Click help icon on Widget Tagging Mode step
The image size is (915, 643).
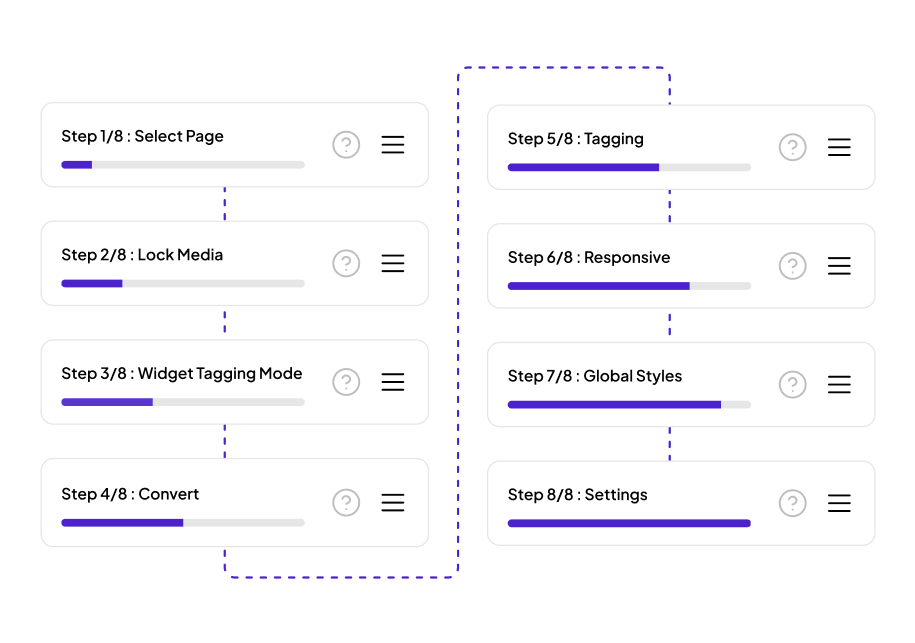pos(346,382)
